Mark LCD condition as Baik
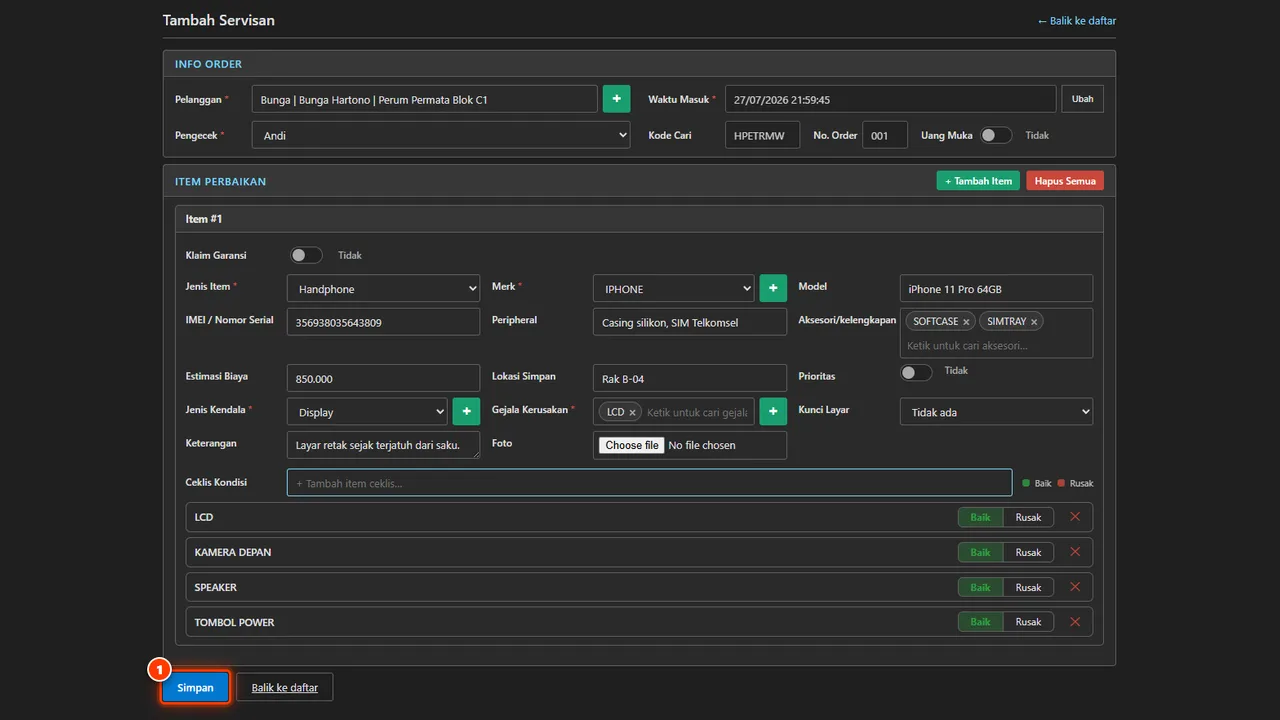This screenshot has height=720, width=1280. (x=980, y=517)
